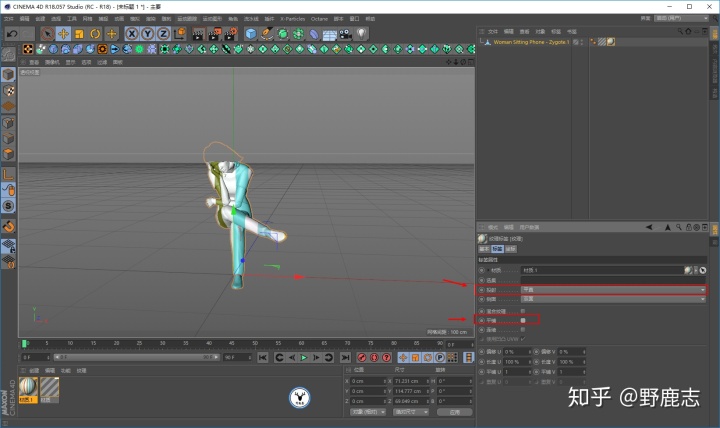
Task: Click the Undo arrow in the toolbar
Action: (x=12, y=34)
